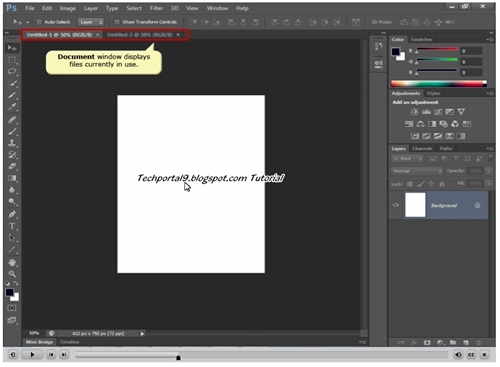Image resolution: width=500 pixels, height=367 pixels.
Task: Open the Window menu
Action: pyautogui.click(x=217, y=8)
